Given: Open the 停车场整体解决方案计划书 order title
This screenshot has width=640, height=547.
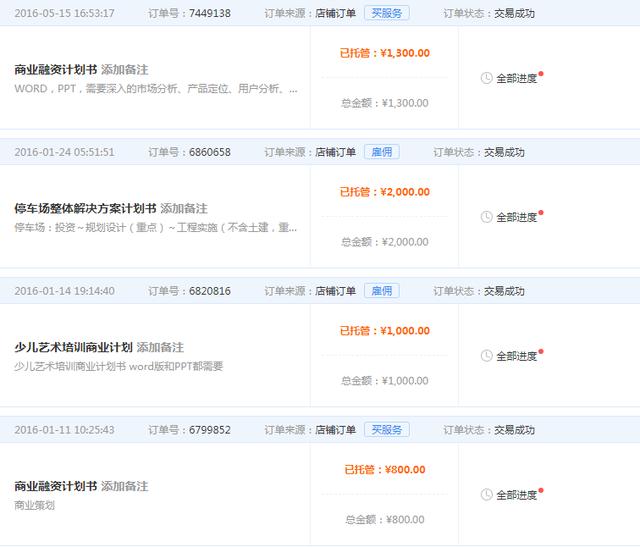Looking at the screenshot, I should click(x=85, y=209).
